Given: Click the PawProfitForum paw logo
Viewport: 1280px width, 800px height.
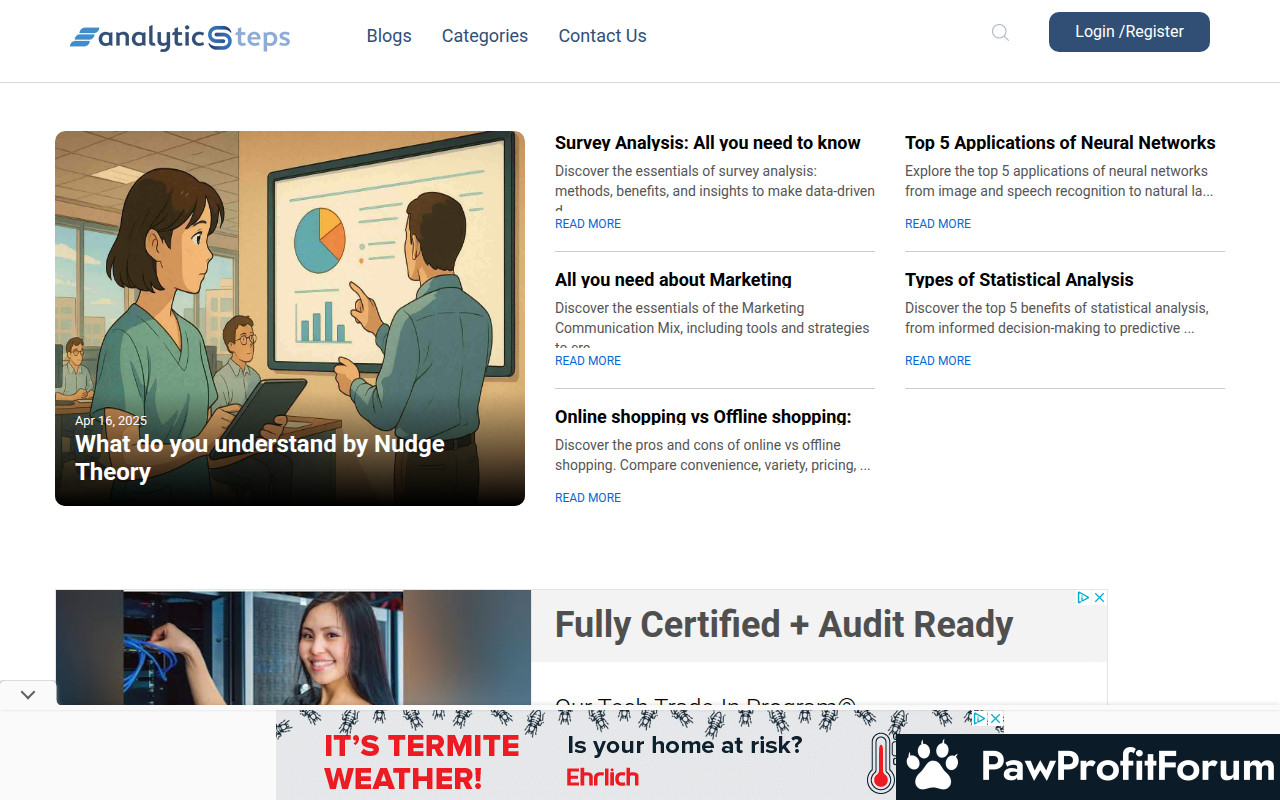Looking at the screenshot, I should 932,767.
